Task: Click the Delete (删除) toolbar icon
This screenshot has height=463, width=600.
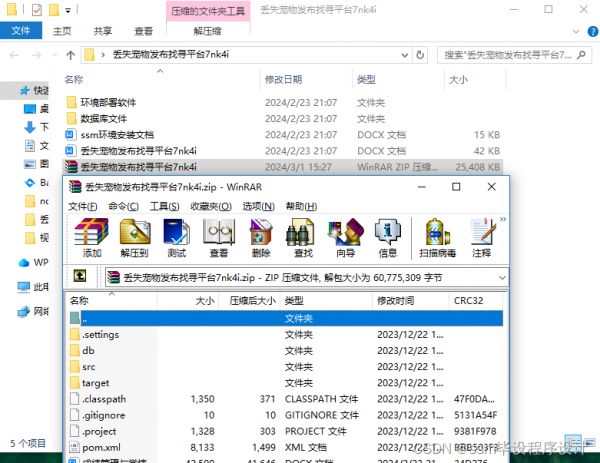Action: click(261, 237)
